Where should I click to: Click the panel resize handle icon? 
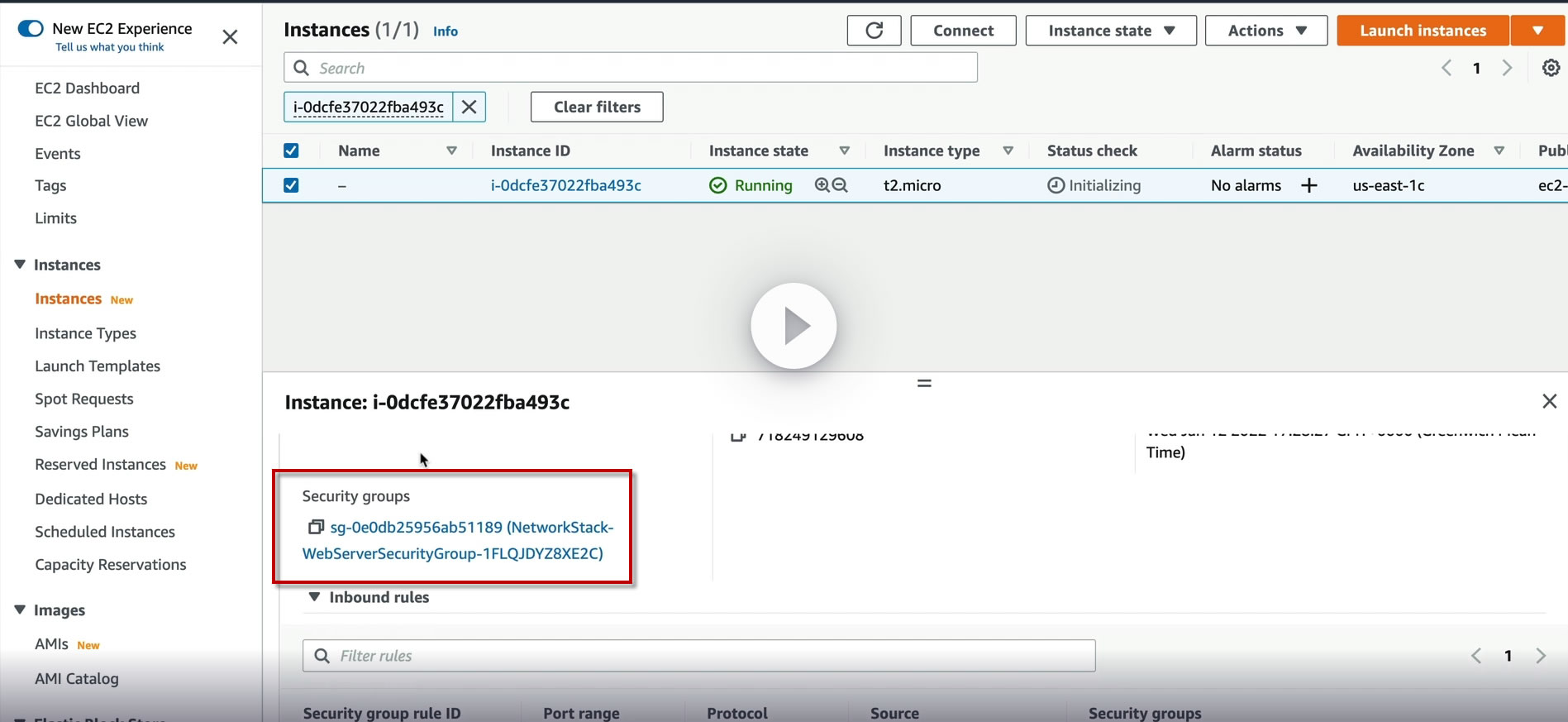coord(924,383)
